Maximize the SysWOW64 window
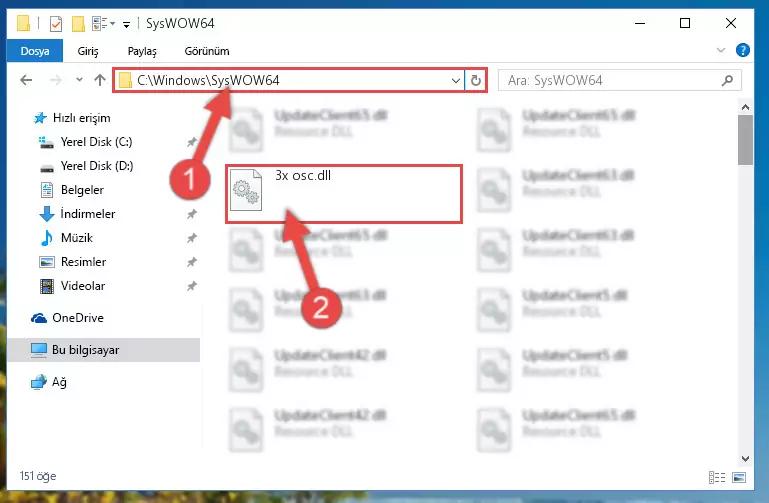The image size is (769, 503). click(x=685, y=23)
